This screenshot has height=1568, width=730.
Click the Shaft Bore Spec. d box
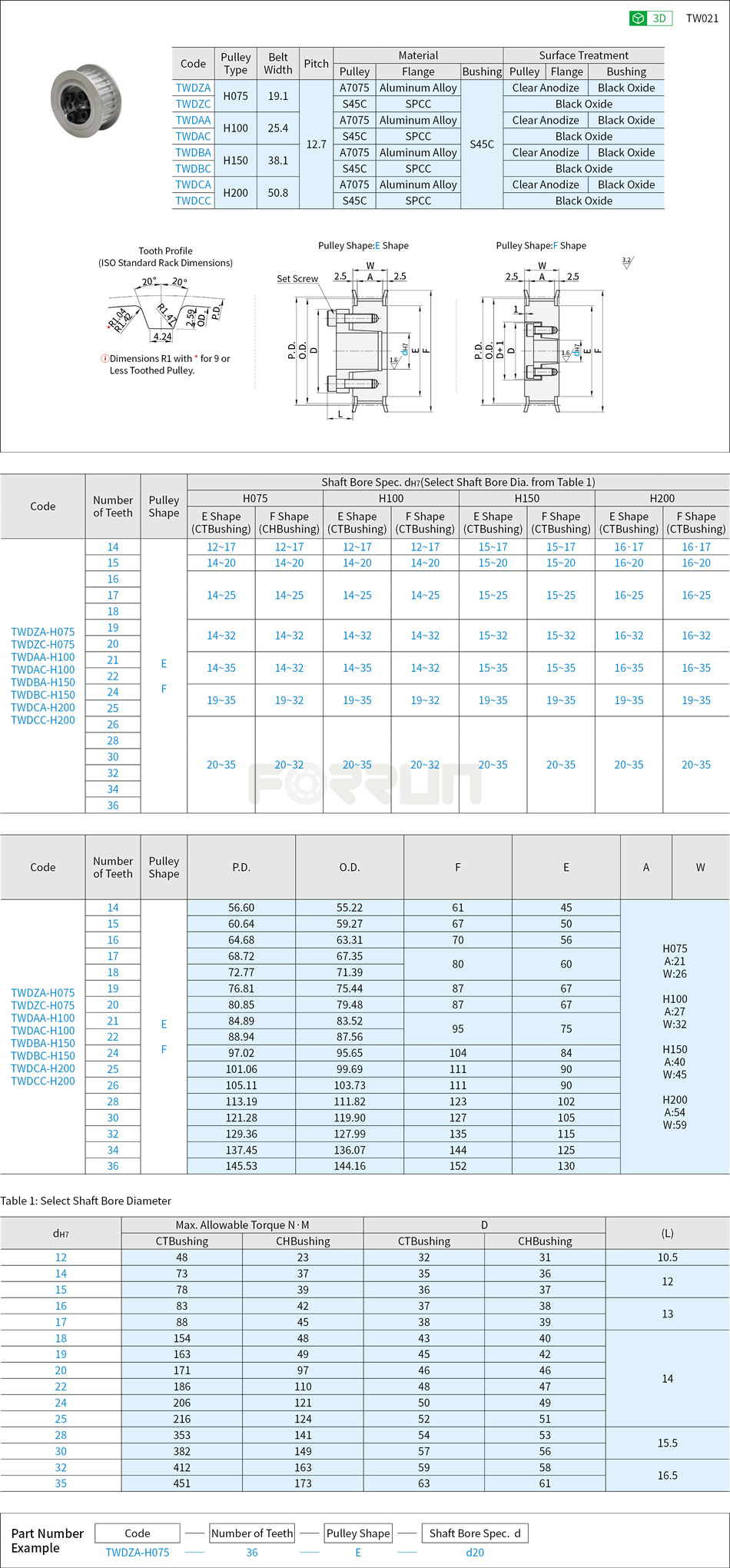475,1533
